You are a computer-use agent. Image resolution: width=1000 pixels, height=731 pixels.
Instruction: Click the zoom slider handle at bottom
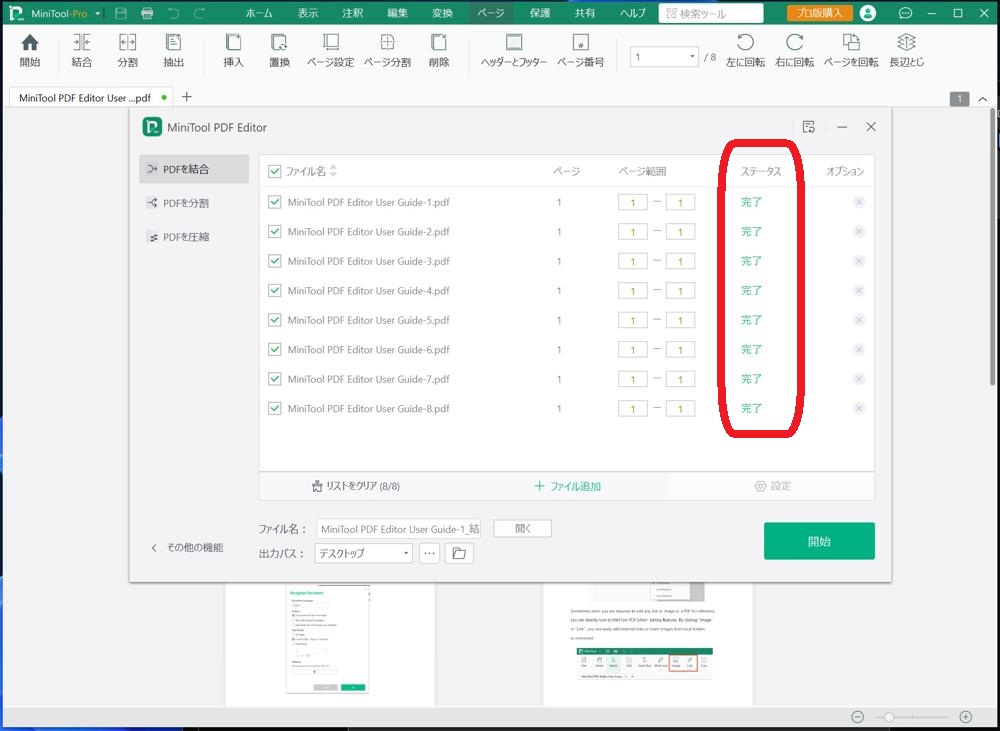pyautogui.click(x=888, y=717)
